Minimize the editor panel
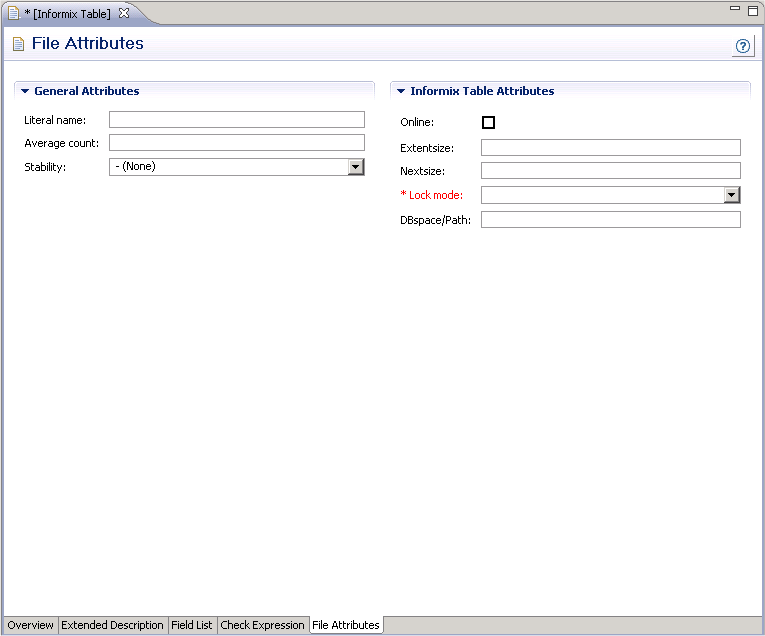The width and height of the screenshot is (765, 636). [735, 9]
